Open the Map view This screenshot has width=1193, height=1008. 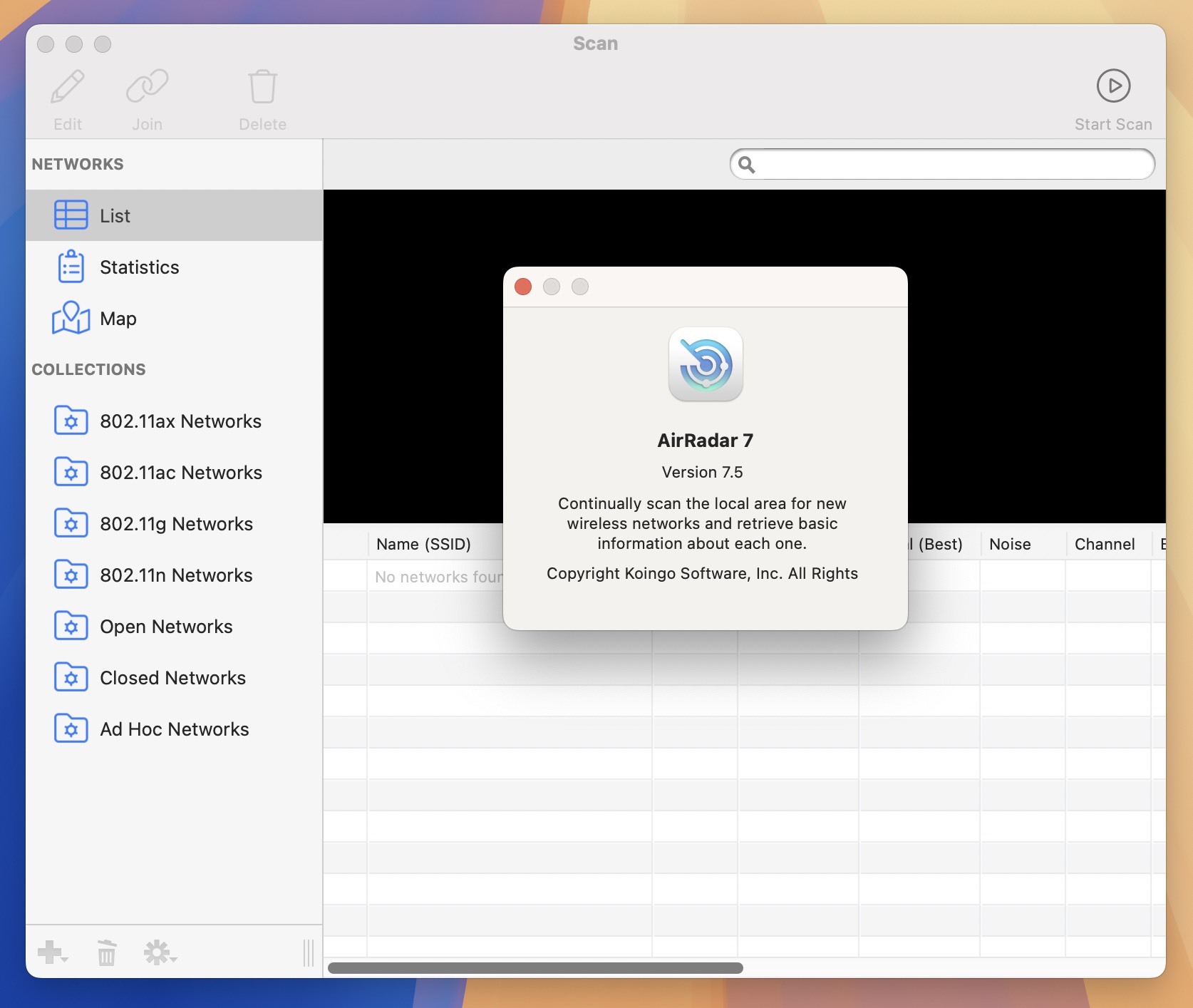point(174,318)
